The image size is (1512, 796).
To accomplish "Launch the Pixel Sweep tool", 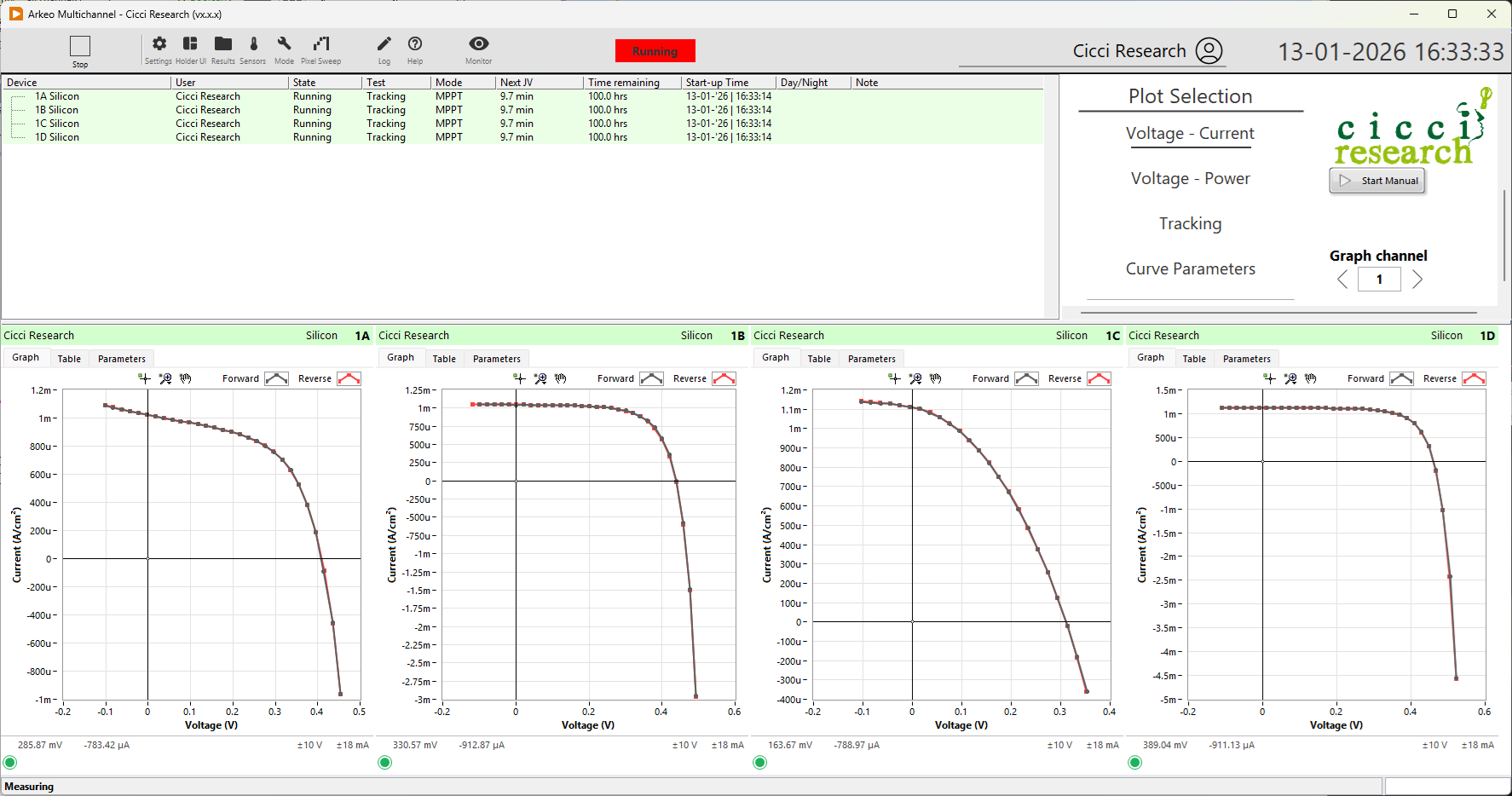I will point(320,45).
